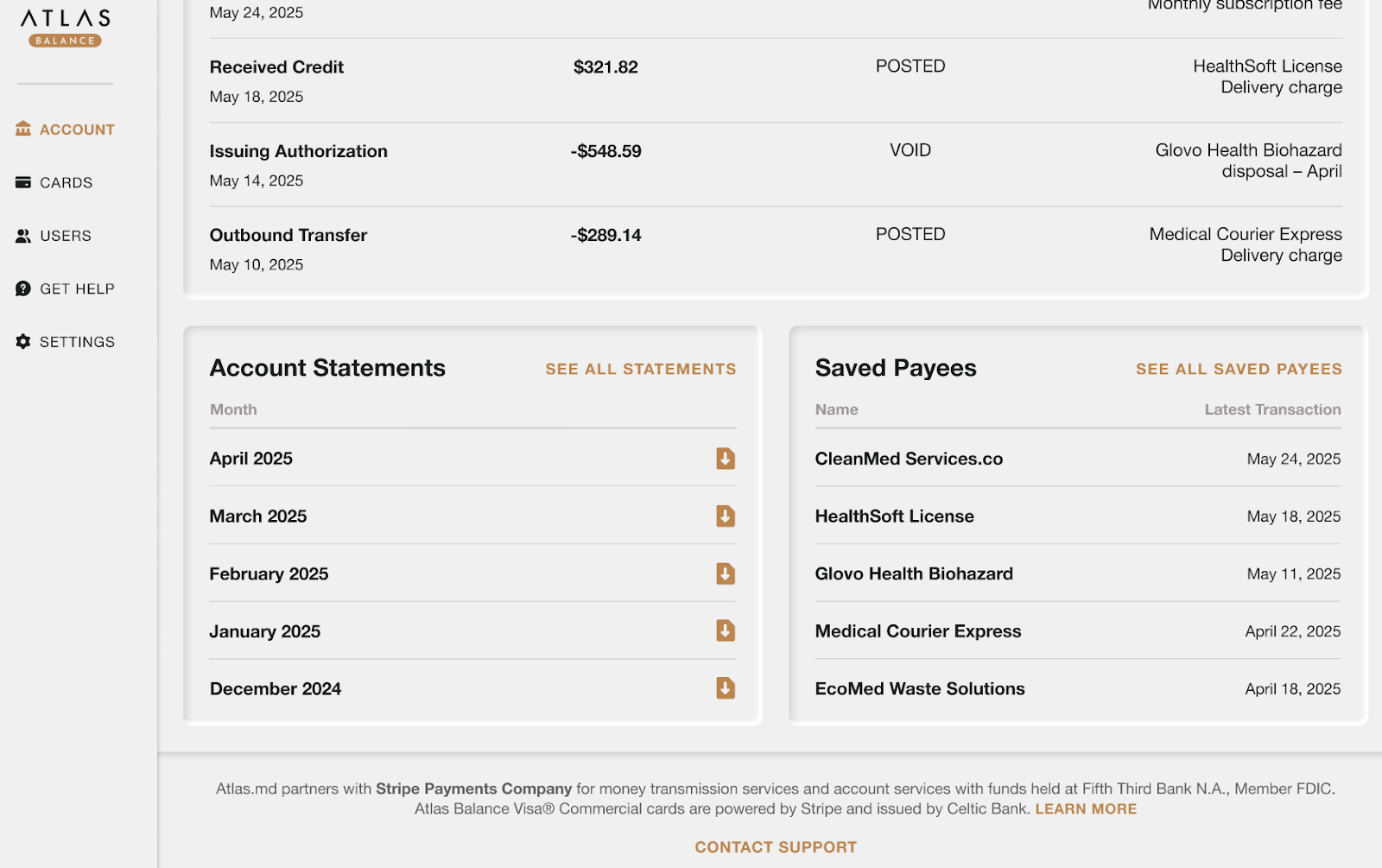Open SEE ALL STATEMENTS
The width and height of the screenshot is (1382, 868).
point(640,369)
